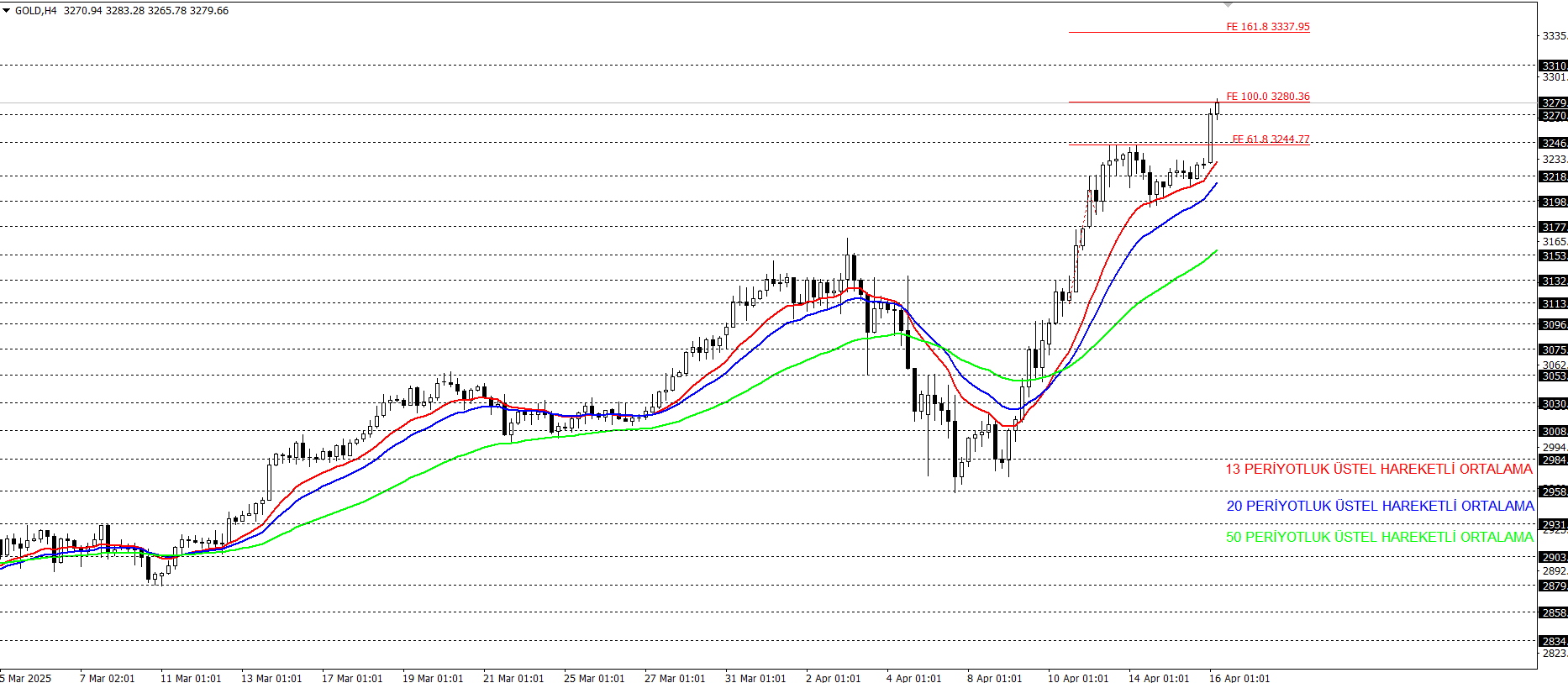Click the 3075 price level tag

click(1553, 349)
